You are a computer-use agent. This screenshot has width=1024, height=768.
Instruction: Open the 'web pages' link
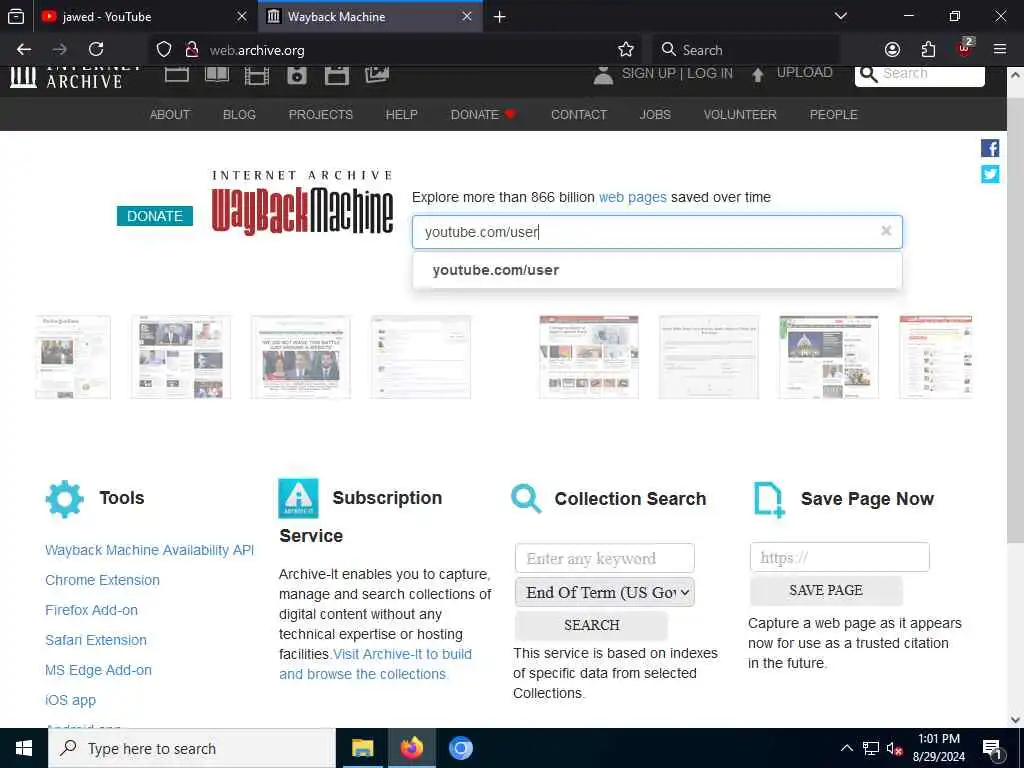pyautogui.click(x=633, y=197)
